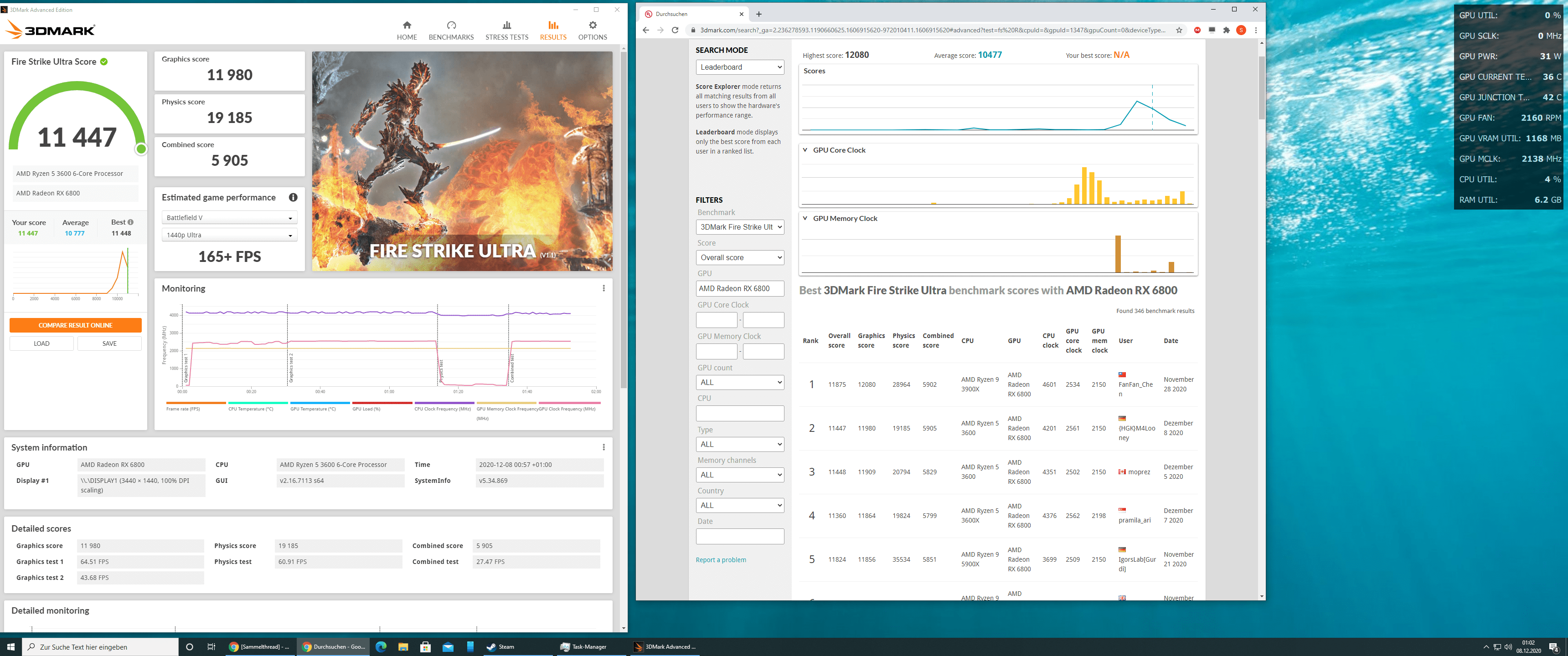Open Monitoring panel three-dot menu
Viewport: 1568px width, 656px height.
(603, 288)
